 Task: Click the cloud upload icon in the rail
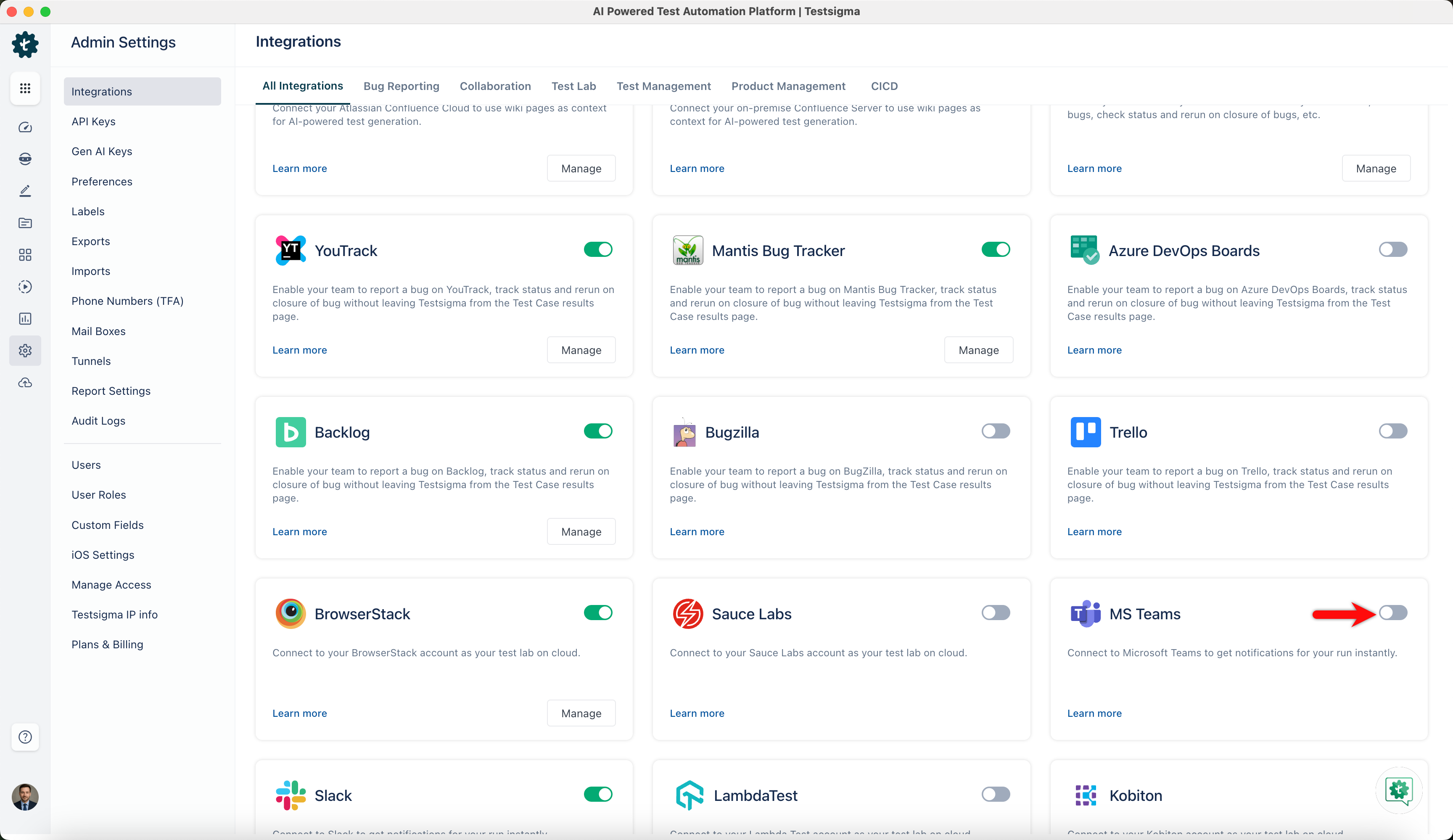[x=25, y=383]
